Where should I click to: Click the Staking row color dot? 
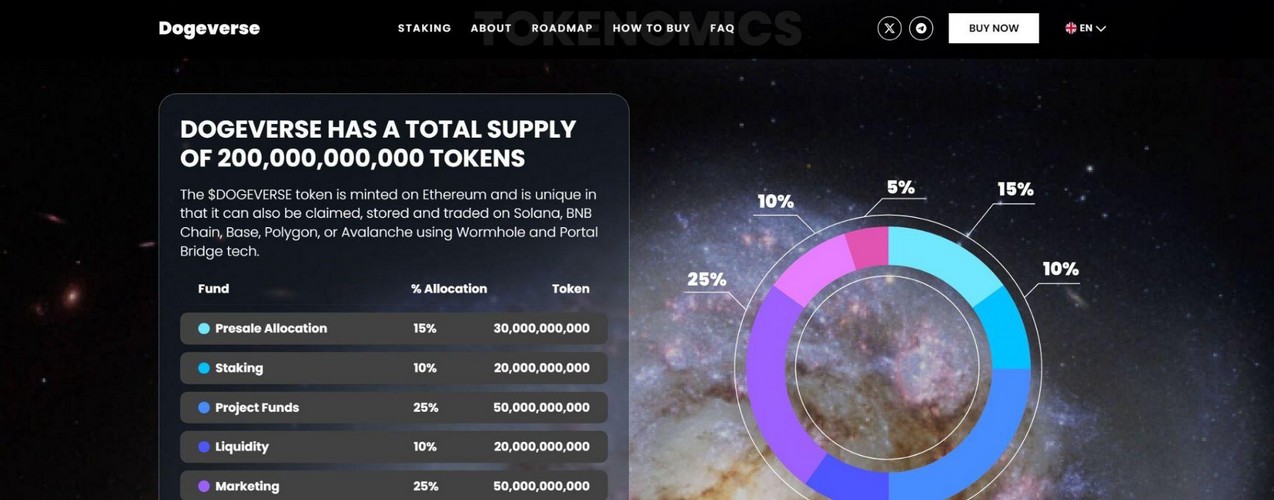(x=204, y=368)
